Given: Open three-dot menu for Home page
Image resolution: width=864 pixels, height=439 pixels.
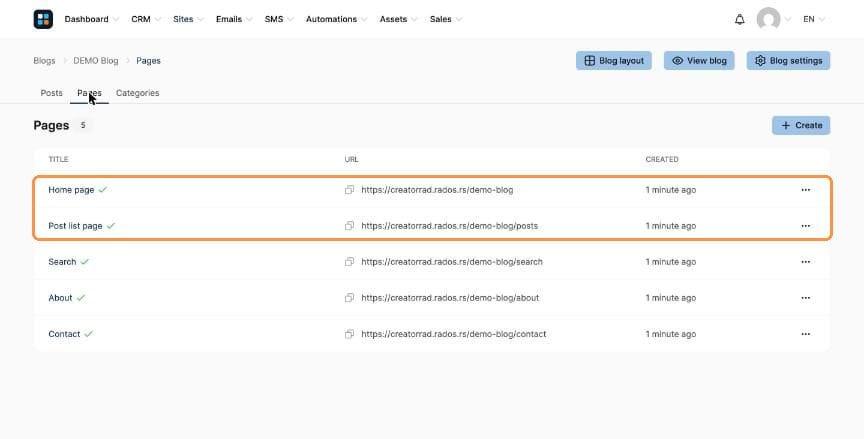Looking at the screenshot, I should click(x=806, y=190).
